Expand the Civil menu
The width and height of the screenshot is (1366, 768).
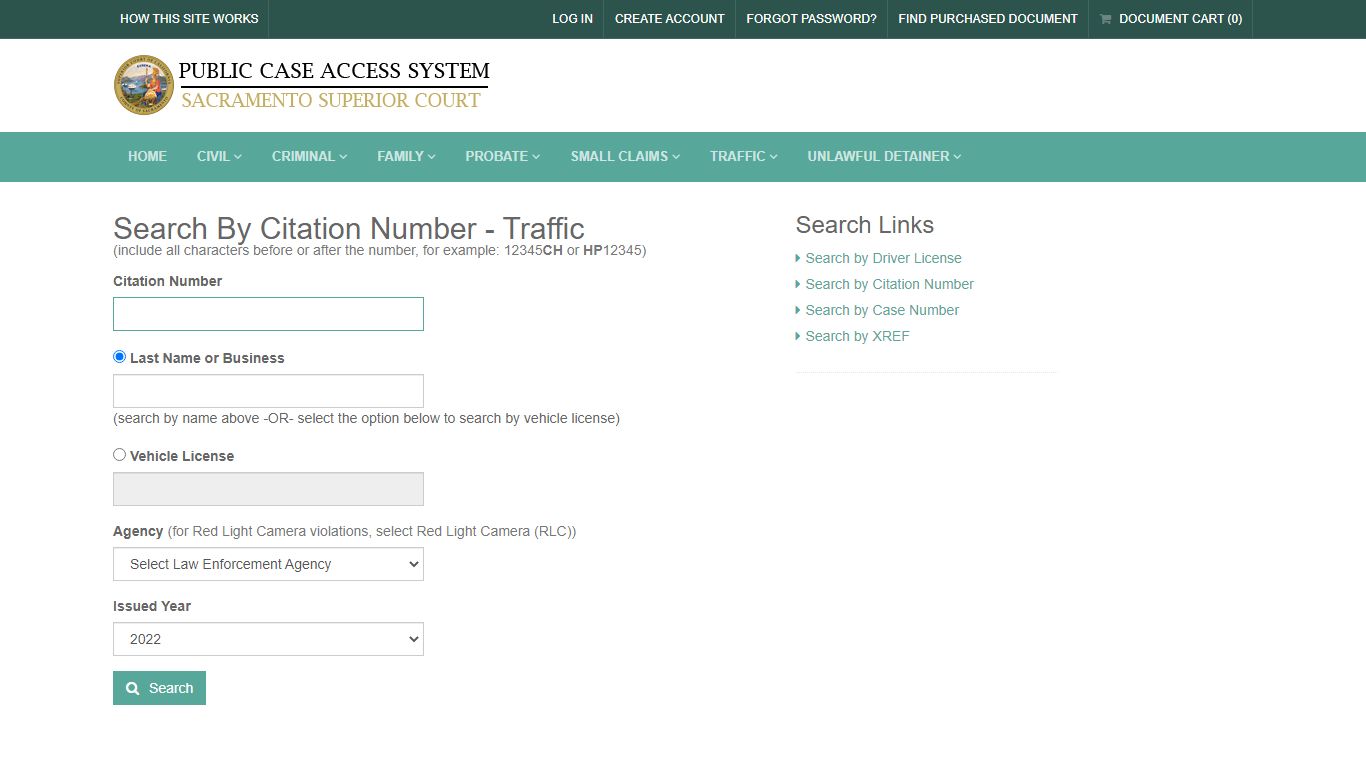coord(219,156)
